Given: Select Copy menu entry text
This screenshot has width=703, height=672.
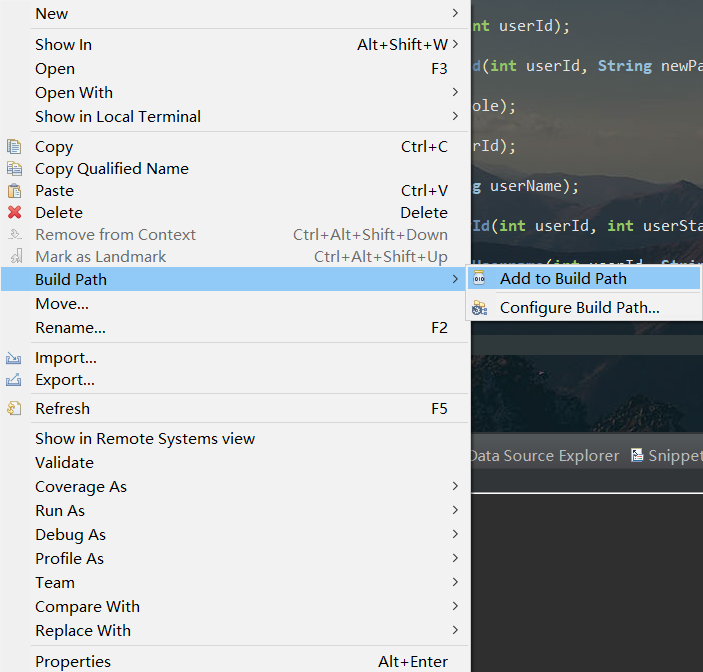Looking at the screenshot, I should pos(54,147).
